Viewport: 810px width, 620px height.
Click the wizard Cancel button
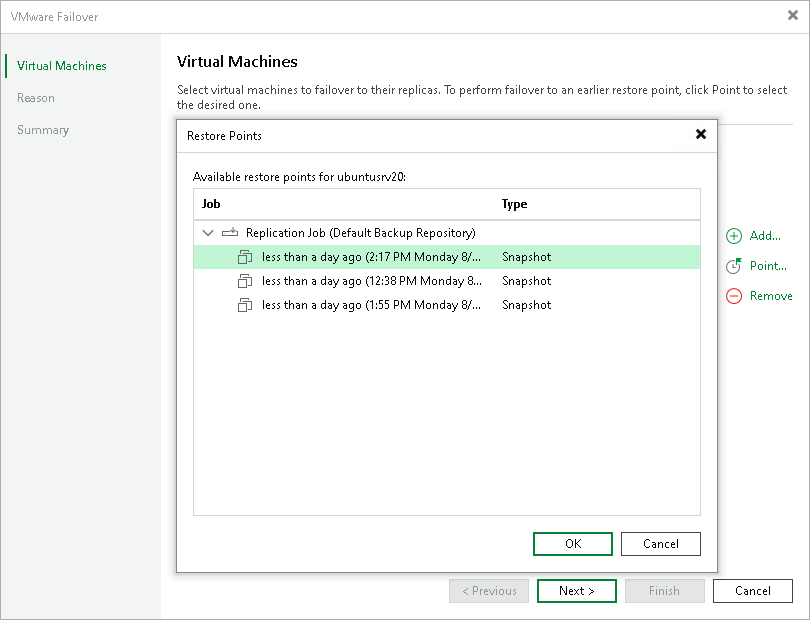[752, 590]
